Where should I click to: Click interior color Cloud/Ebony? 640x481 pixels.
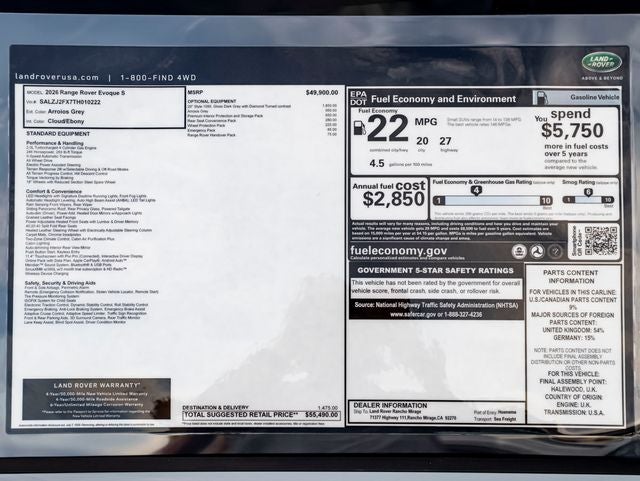click(66, 121)
